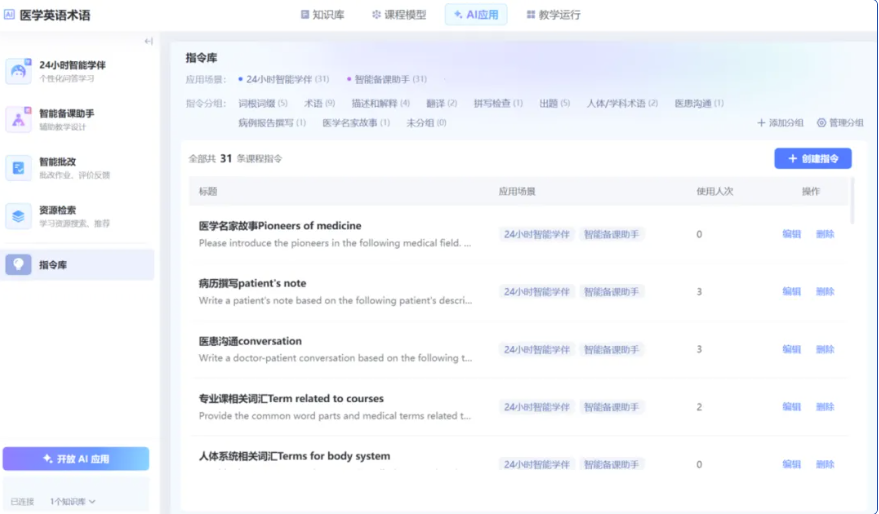The width and height of the screenshot is (879, 514).
Task: Open the 病历撰写patient's note row
Action: 252,284
